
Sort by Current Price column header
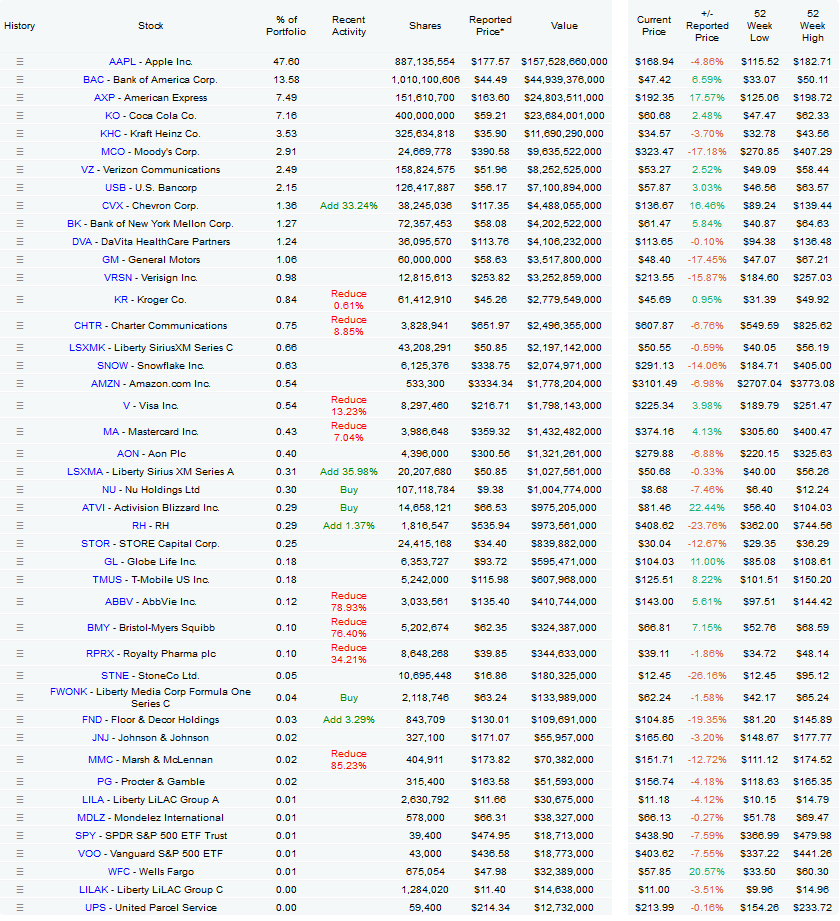pyautogui.click(x=654, y=26)
